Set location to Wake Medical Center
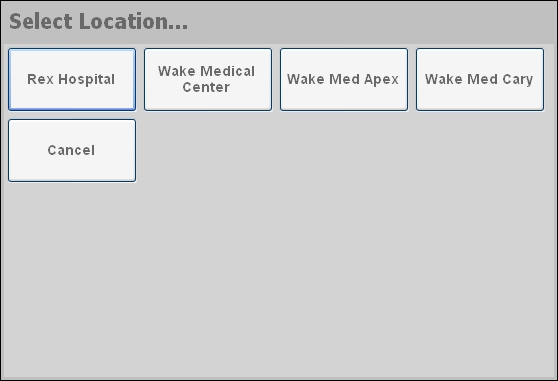 (208, 79)
